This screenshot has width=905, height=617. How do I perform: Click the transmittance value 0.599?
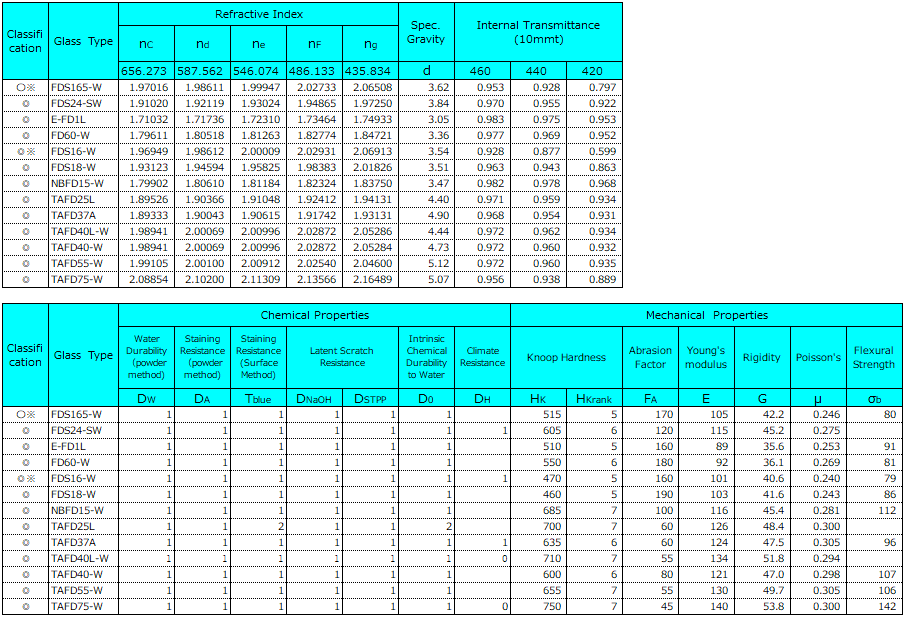click(x=603, y=151)
